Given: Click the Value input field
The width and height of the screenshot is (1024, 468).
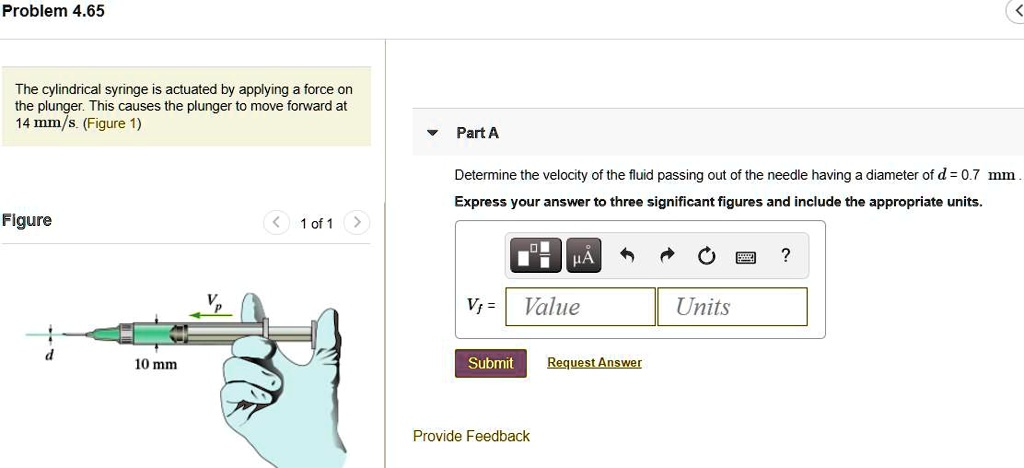Looking at the screenshot, I should [581, 306].
